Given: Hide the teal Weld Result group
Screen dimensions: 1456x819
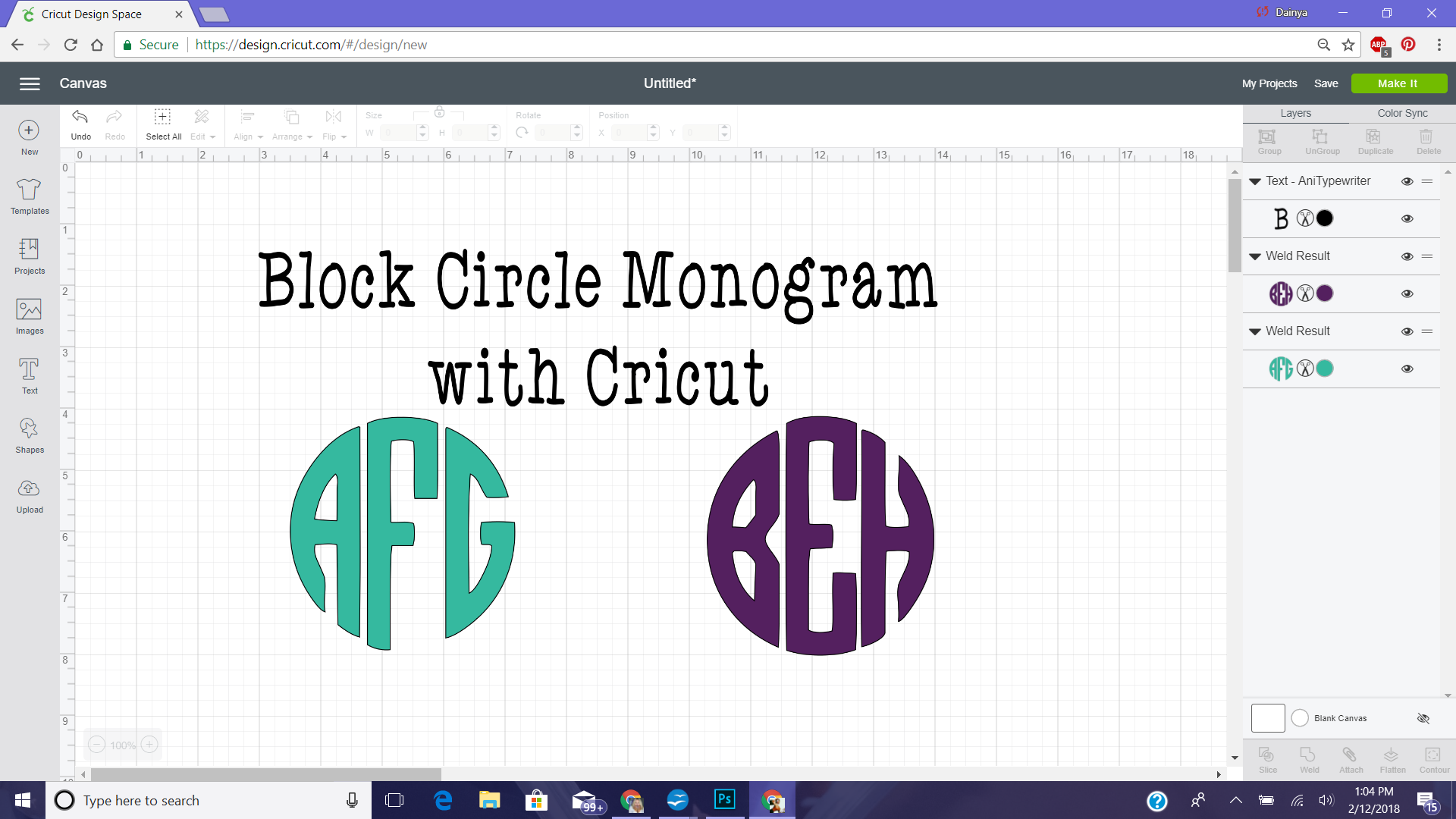Looking at the screenshot, I should click(x=1407, y=331).
